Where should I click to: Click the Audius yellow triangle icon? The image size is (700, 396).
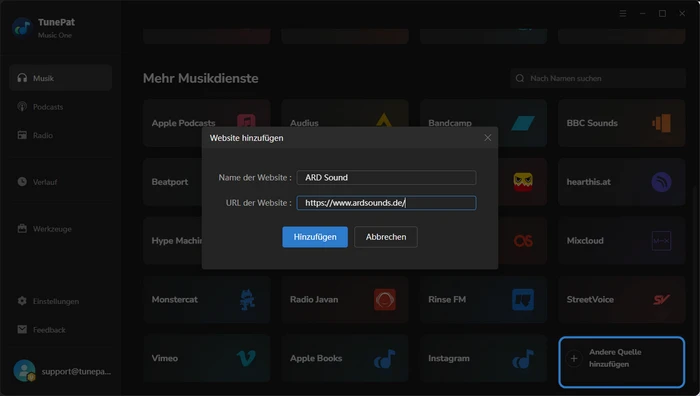(383, 121)
